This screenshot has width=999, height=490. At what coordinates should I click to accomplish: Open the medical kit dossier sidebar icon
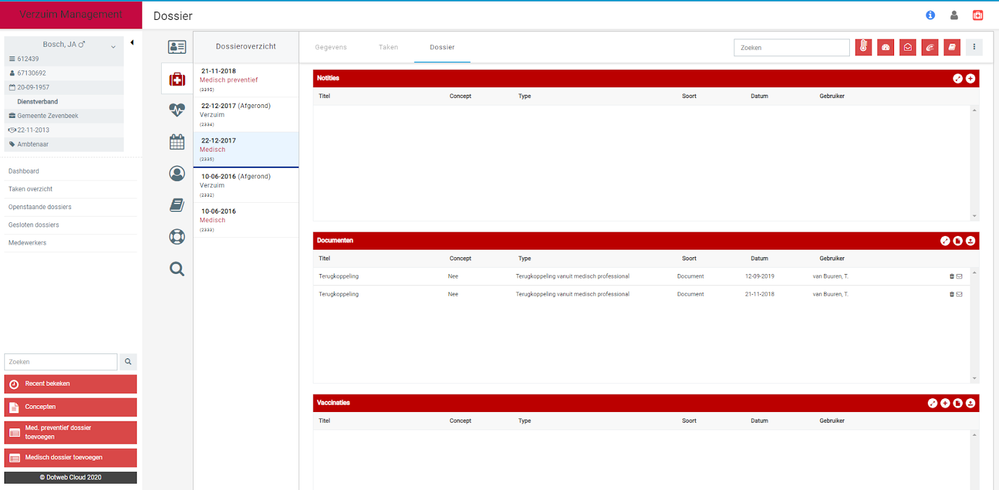(x=177, y=79)
